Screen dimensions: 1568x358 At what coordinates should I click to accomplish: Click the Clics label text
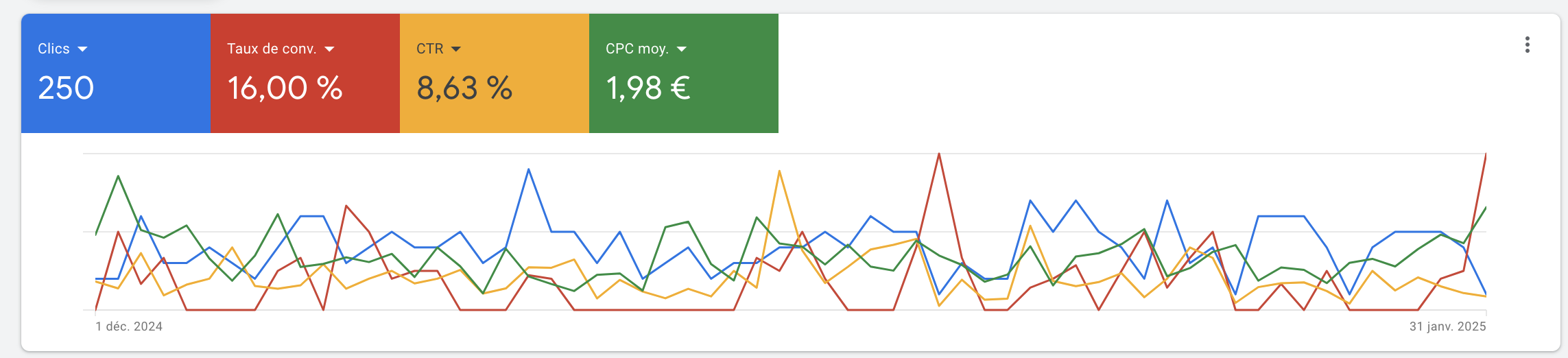(x=54, y=49)
